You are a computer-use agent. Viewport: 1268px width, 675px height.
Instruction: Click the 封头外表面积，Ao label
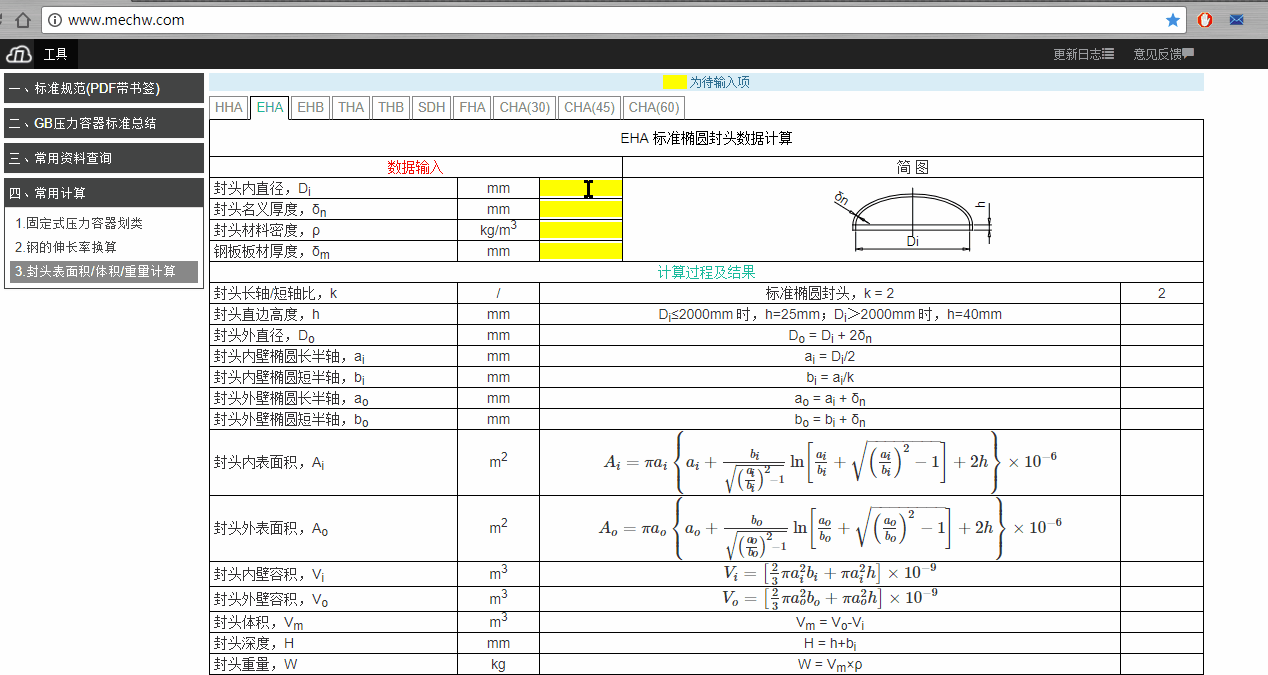tap(270, 528)
